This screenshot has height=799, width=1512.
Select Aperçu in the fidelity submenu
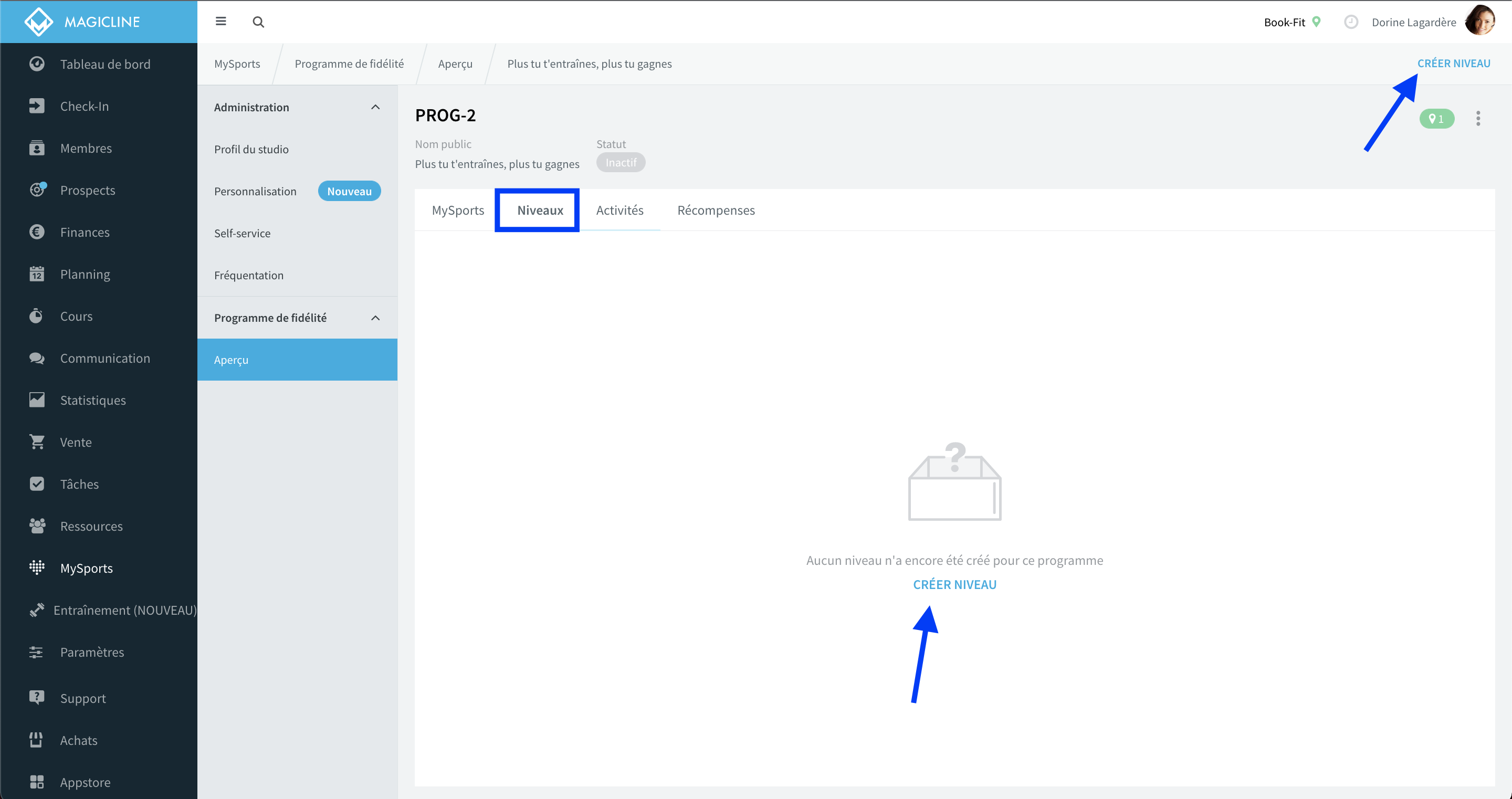click(298, 360)
